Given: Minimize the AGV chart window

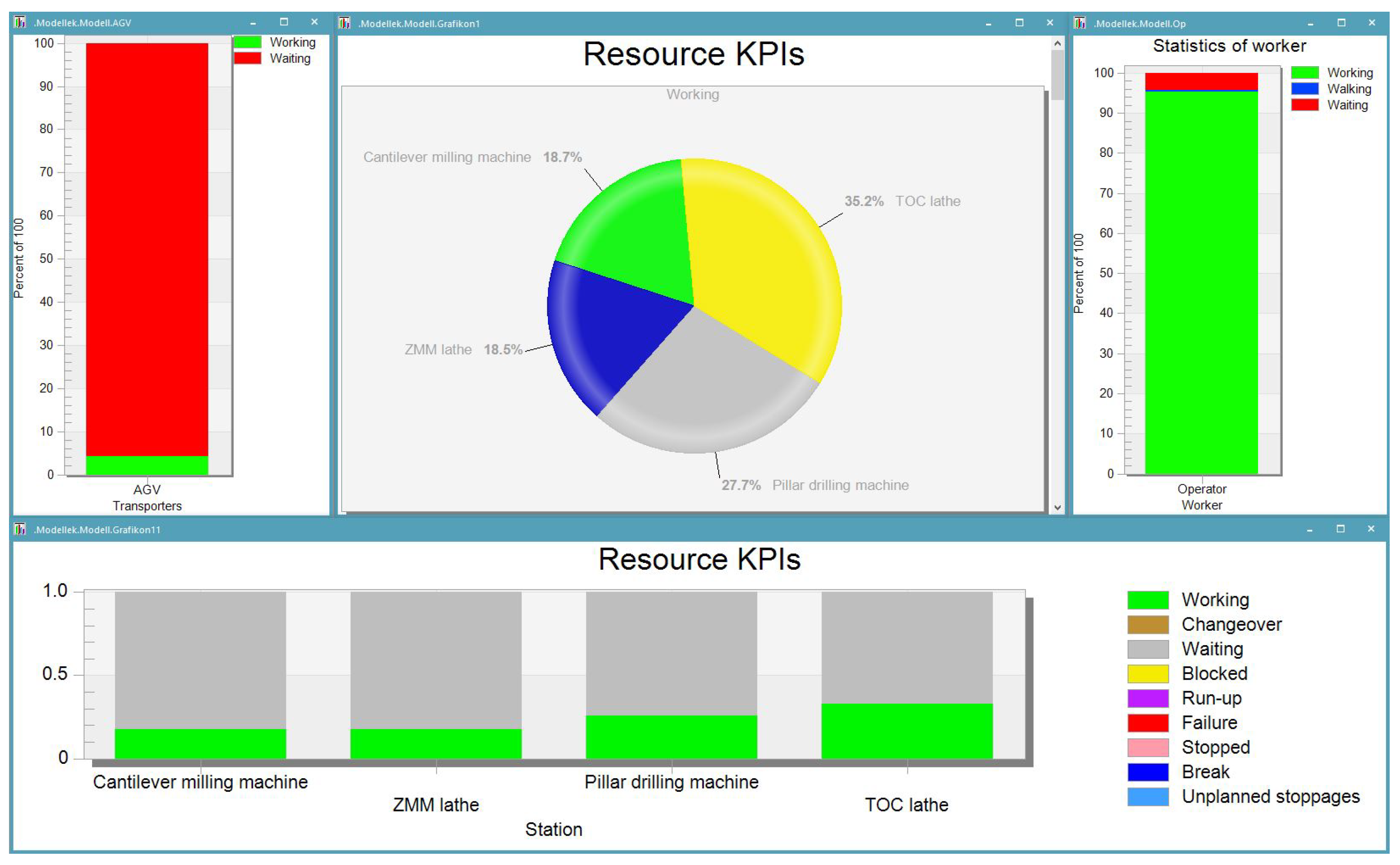Looking at the screenshot, I should (253, 23).
